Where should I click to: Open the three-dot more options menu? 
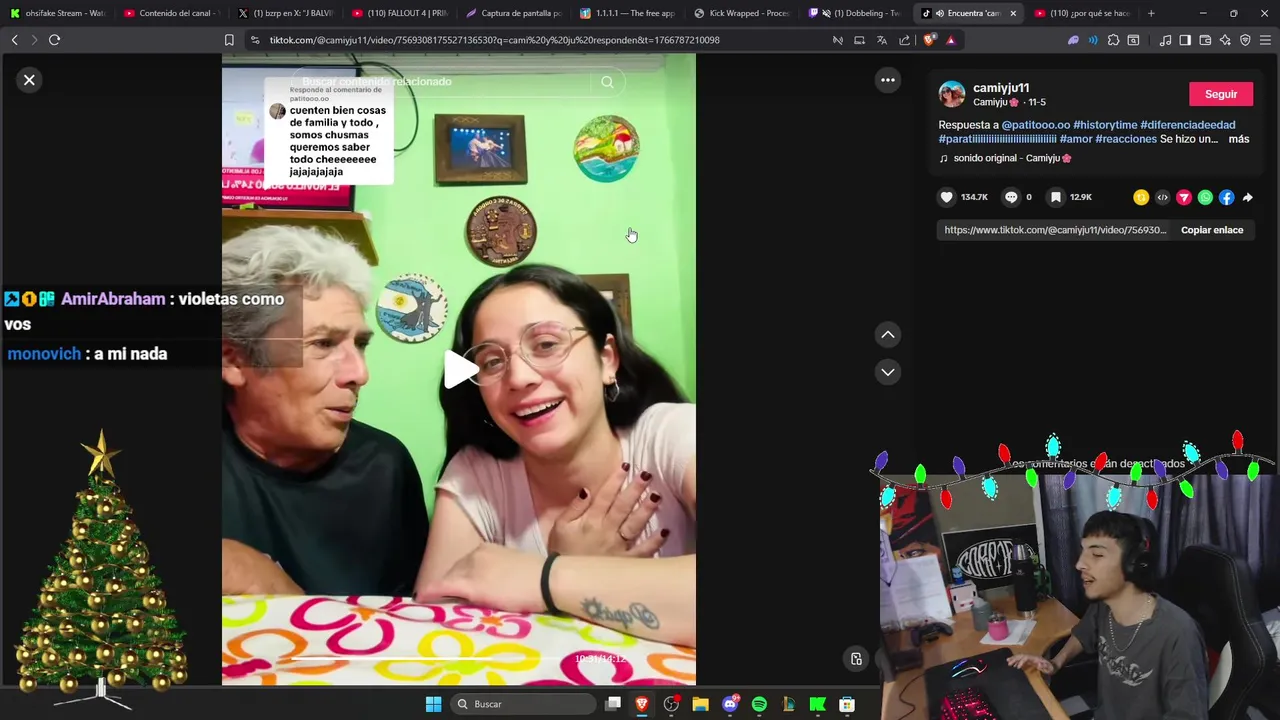(888, 80)
